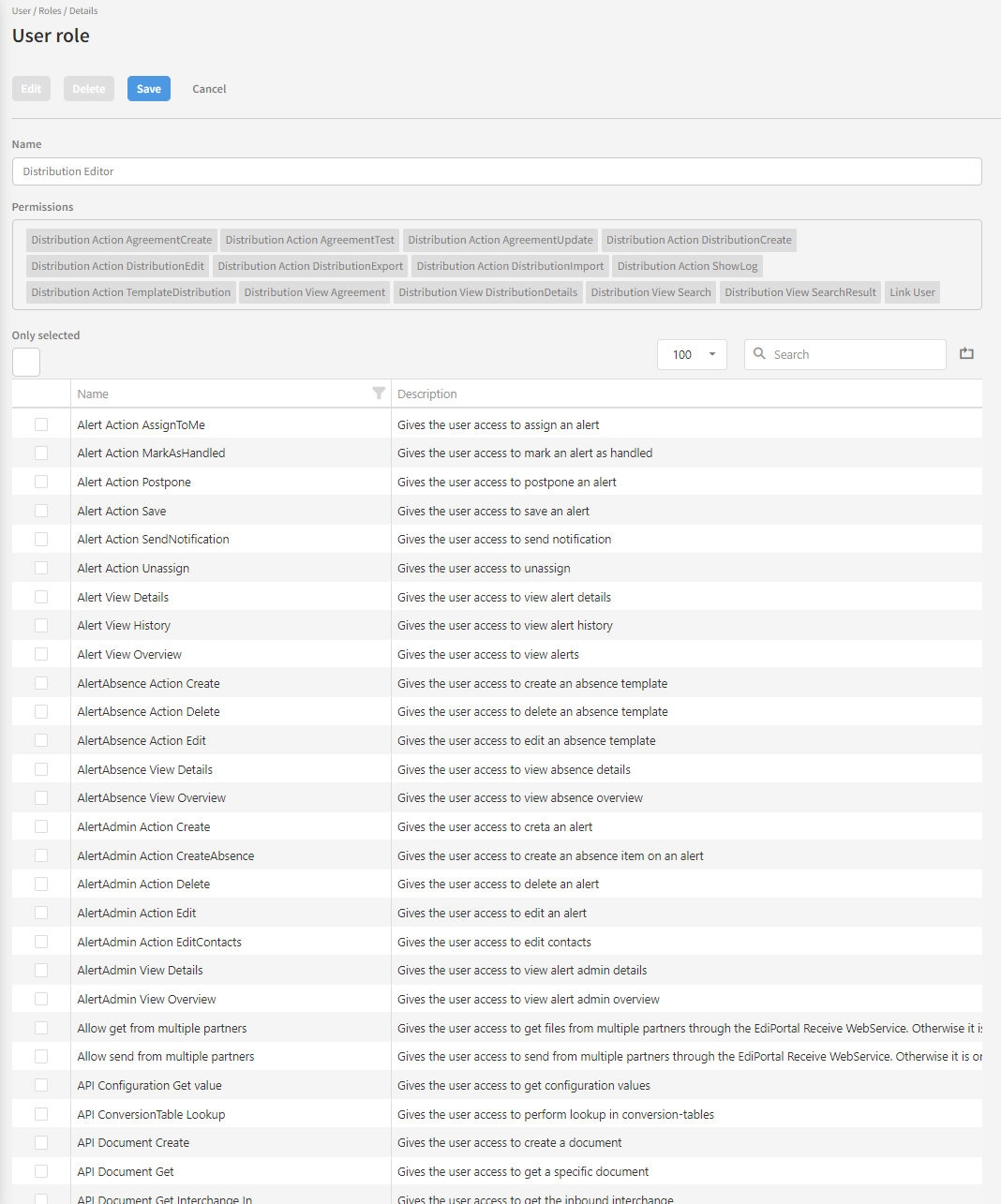This screenshot has width=1001, height=1204.
Task: Click the Distribution Action ShowLog tag
Action: pos(687,266)
